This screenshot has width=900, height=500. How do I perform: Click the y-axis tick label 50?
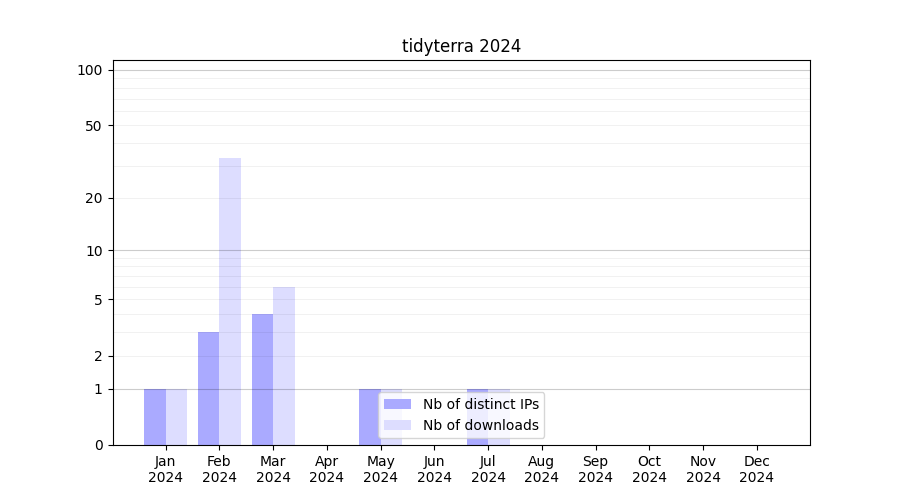tap(94, 126)
